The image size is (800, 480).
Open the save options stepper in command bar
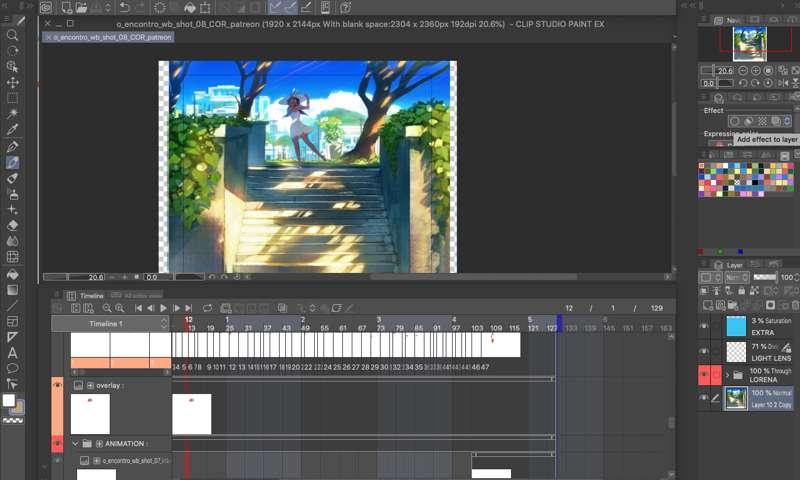click(x=108, y=7)
